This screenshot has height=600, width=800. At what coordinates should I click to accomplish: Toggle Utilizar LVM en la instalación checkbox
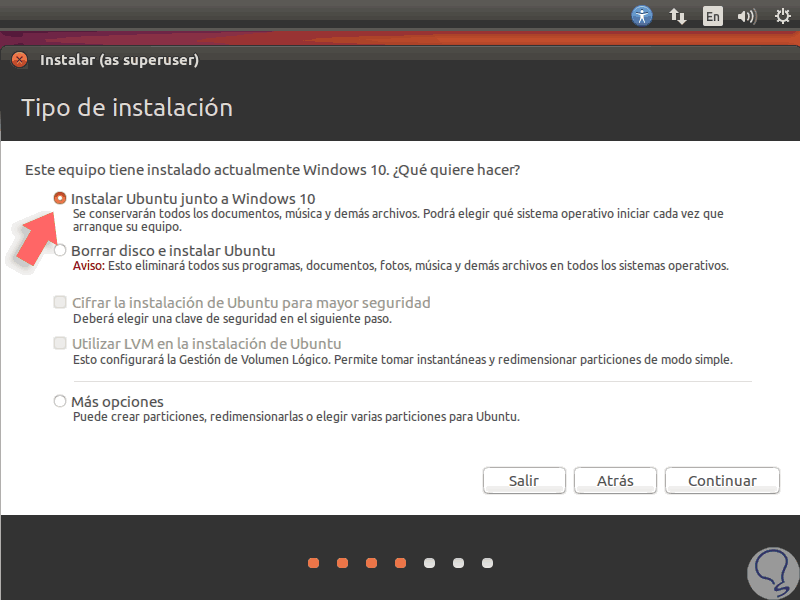click(x=60, y=343)
